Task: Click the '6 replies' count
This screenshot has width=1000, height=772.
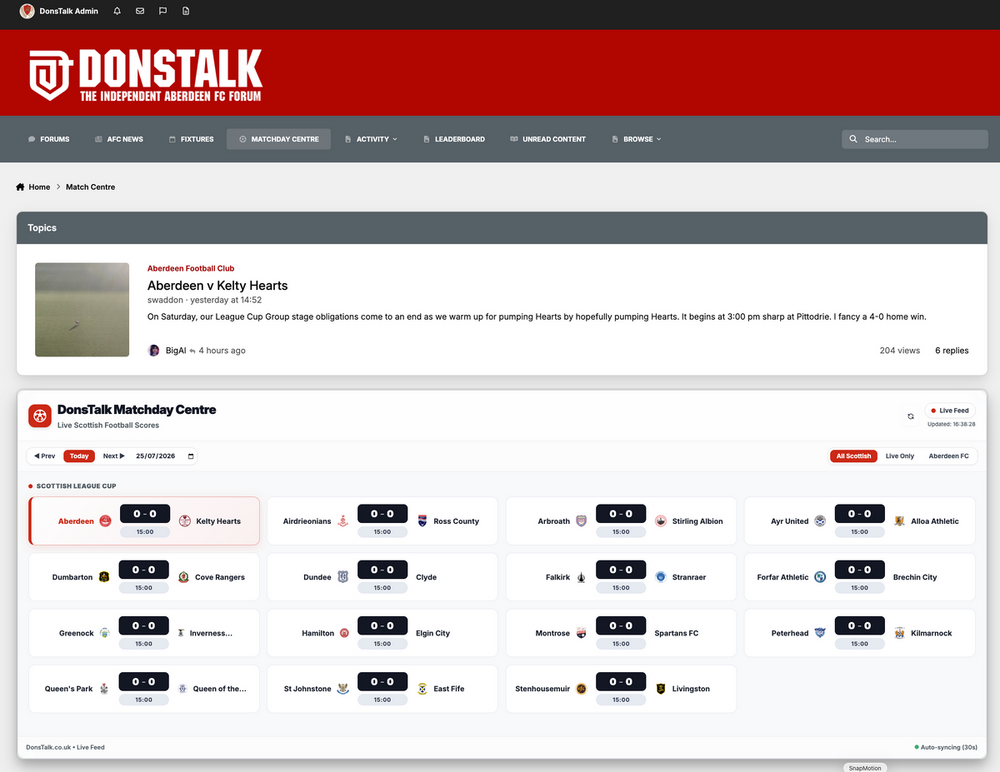Action: point(952,350)
